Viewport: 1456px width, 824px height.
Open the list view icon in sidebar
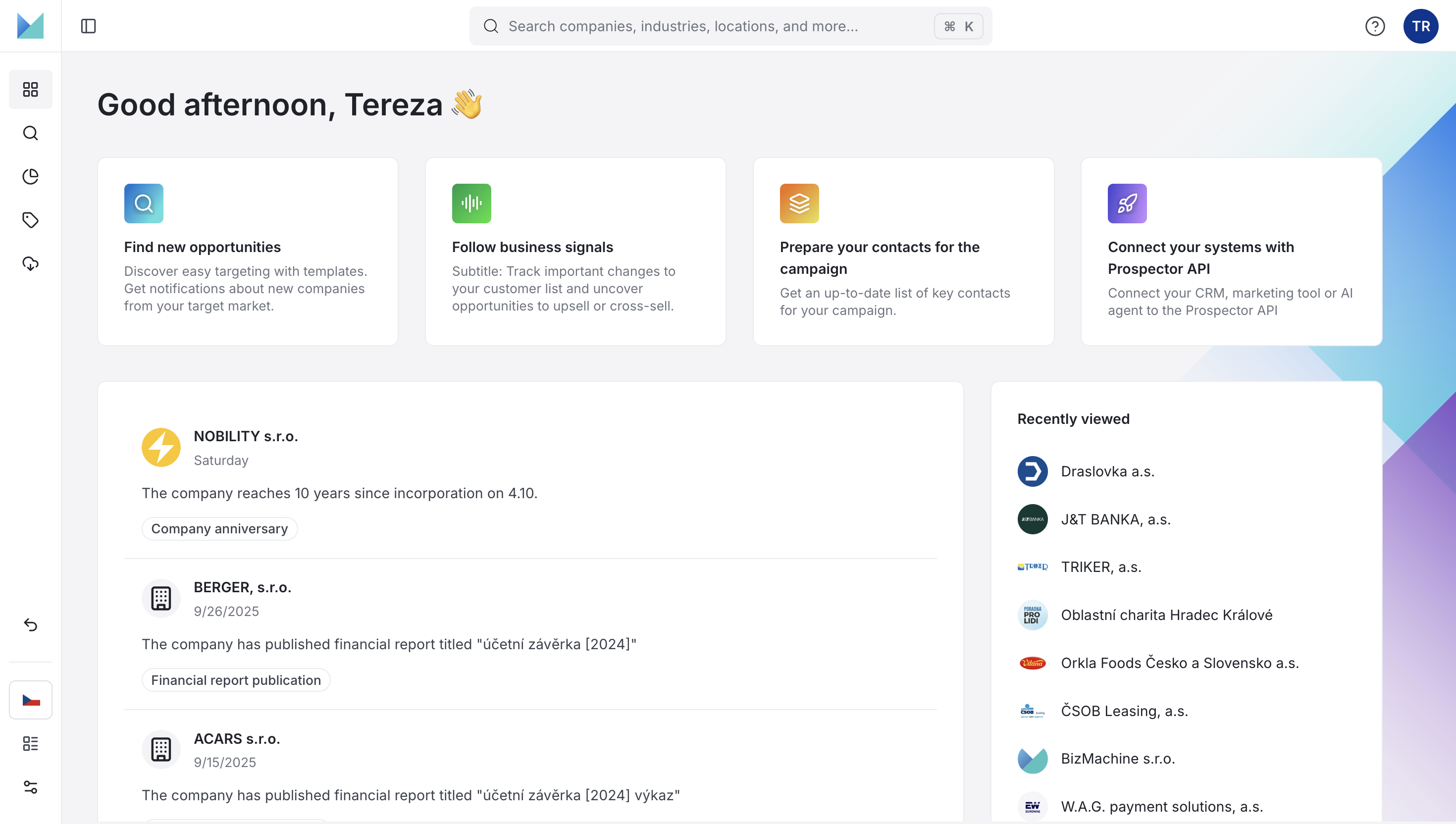pyautogui.click(x=31, y=744)
